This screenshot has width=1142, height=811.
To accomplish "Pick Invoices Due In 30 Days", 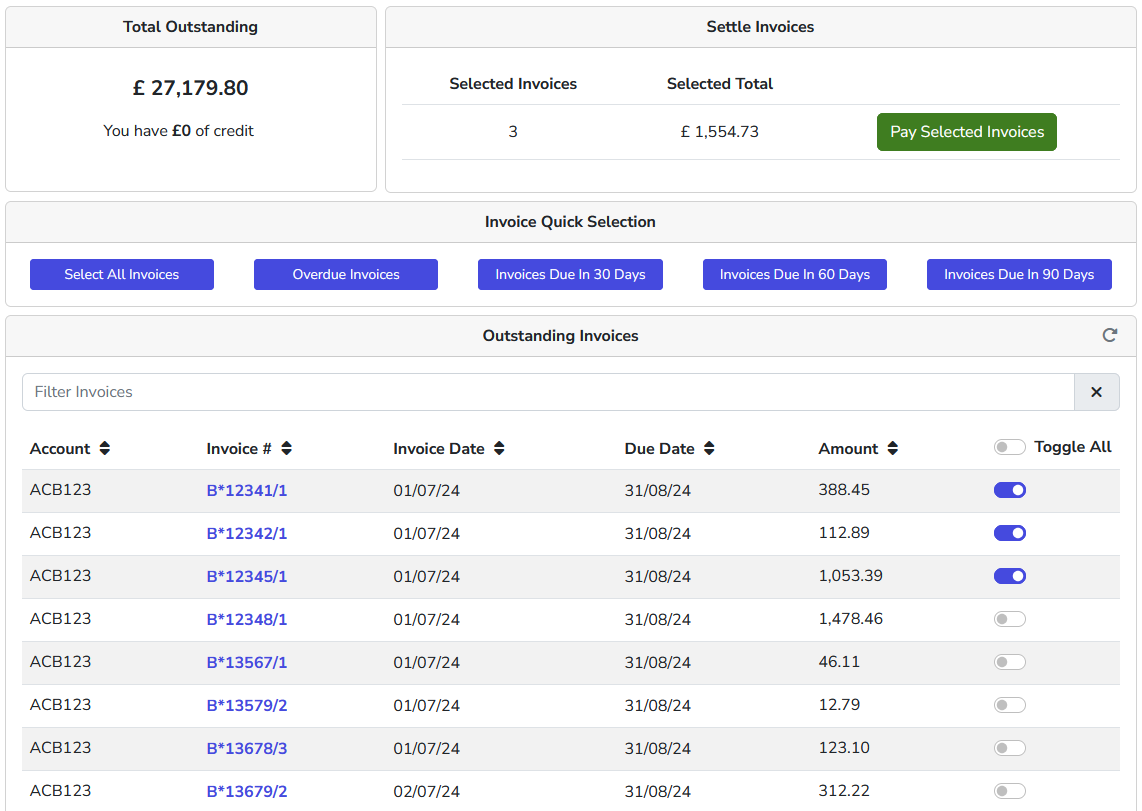I will 570,274.
